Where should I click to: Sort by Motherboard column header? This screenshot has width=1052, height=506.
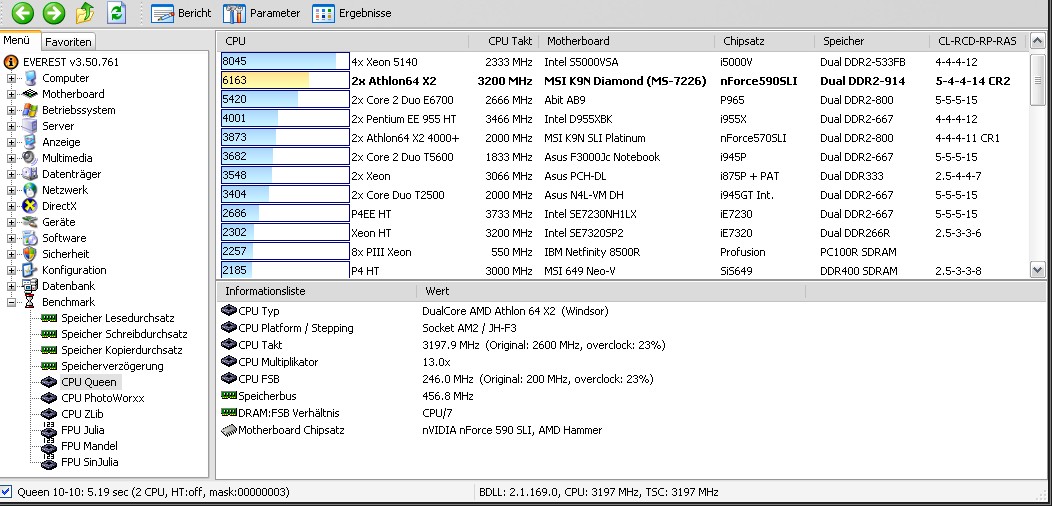pos(627,41)
